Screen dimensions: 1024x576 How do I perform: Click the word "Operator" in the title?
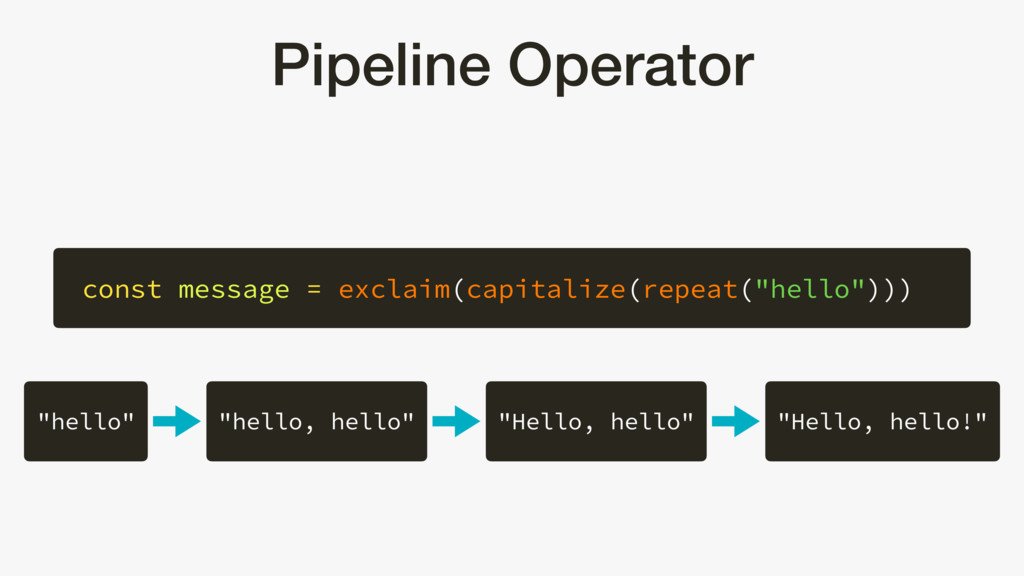pyautogui.click(x=630, y=66)
